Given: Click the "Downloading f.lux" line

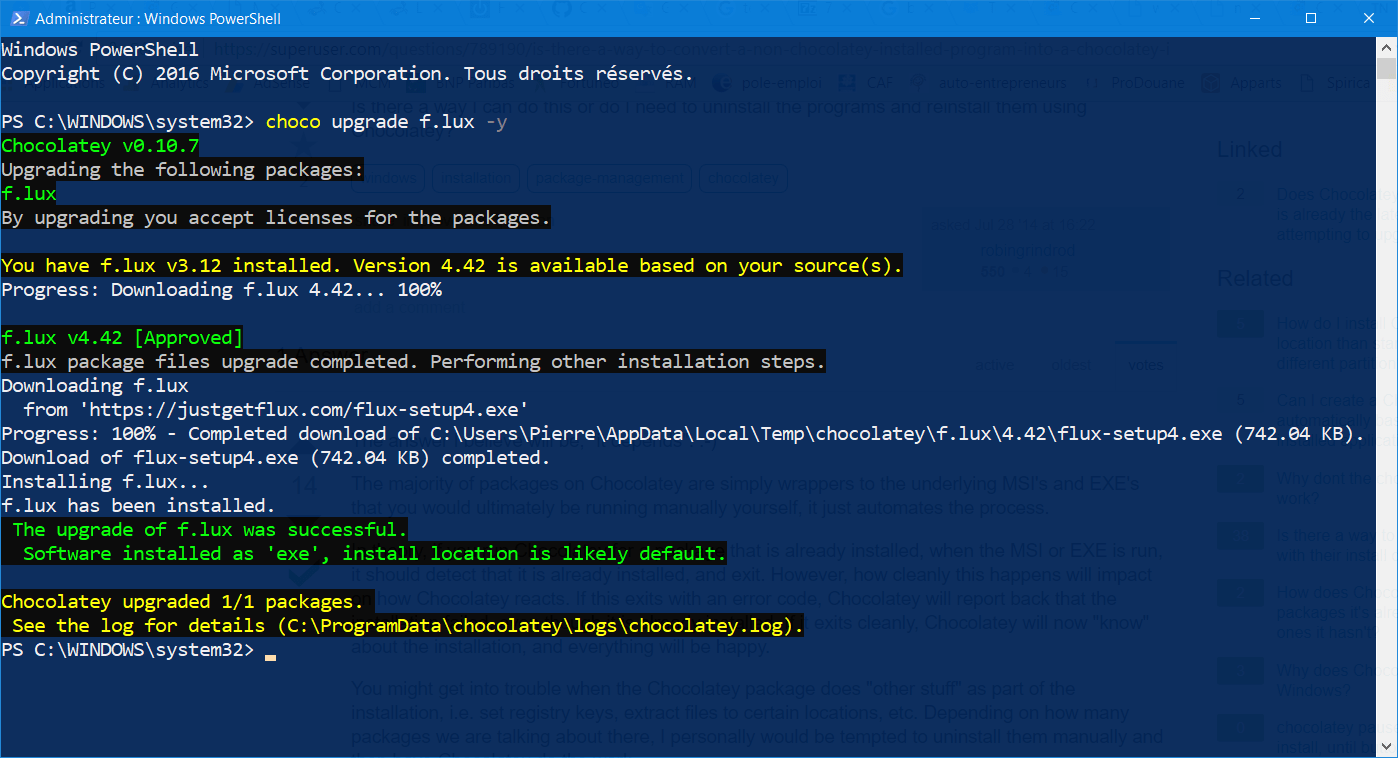Looking at the screenshot, I should click(95, 386).
